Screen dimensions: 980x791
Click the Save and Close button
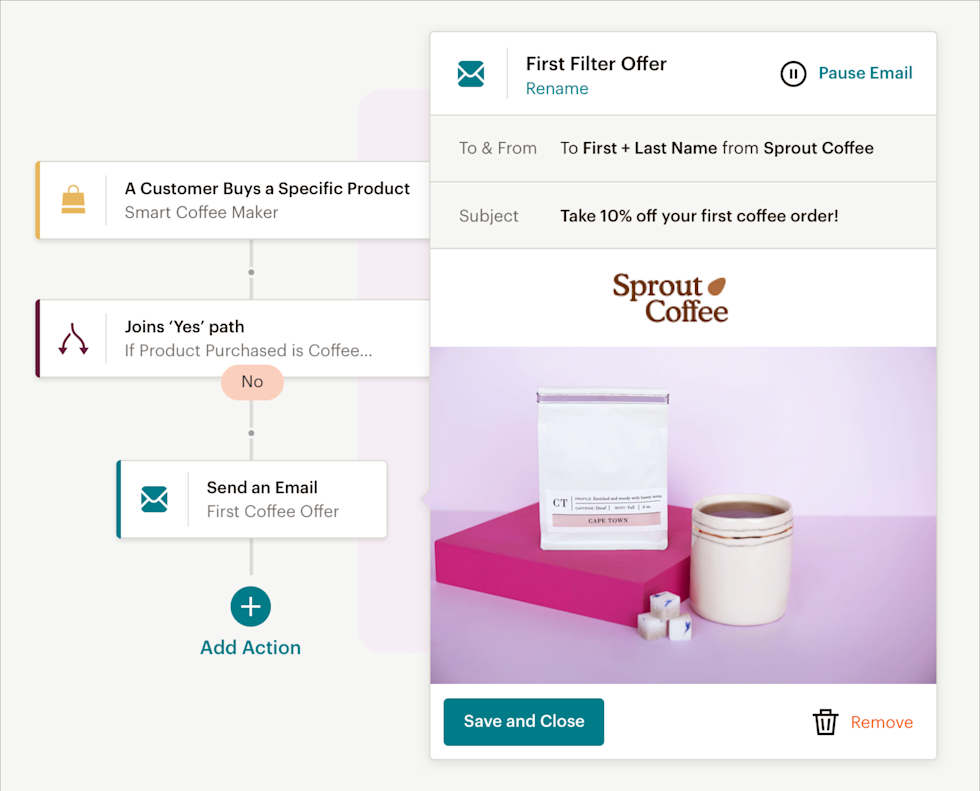pyautogui.click(x=523, y=721)
